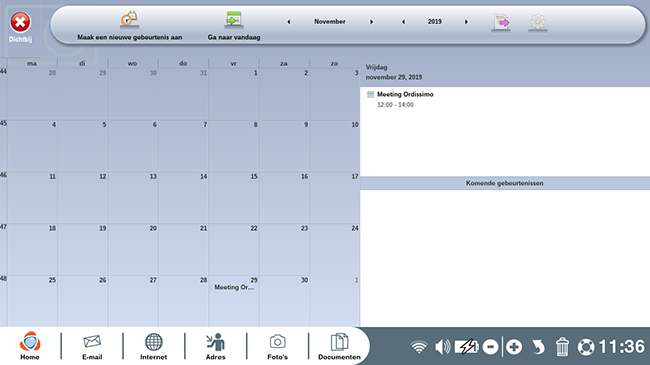The height and width of the screenshot is (365, 650).
Task: Go to previous month arrow
Action: [x=289, y=22]
